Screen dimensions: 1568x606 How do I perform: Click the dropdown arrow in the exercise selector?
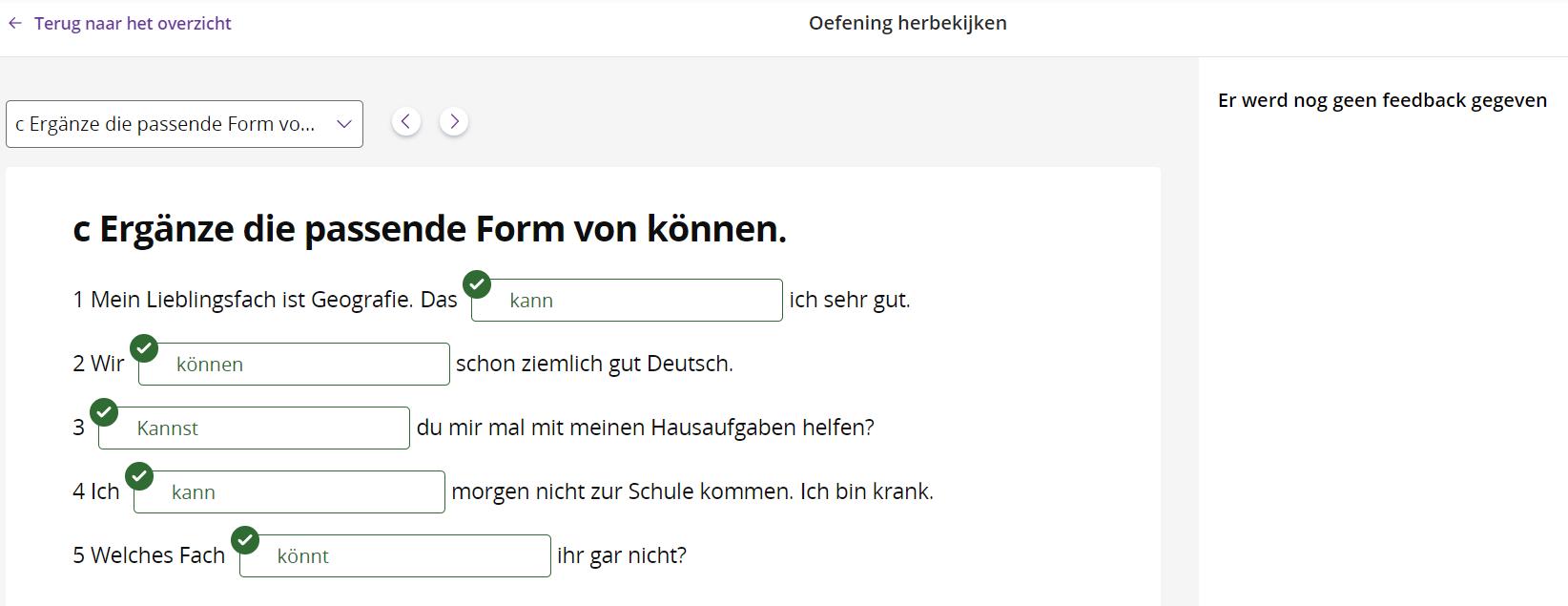coord(344,124)
